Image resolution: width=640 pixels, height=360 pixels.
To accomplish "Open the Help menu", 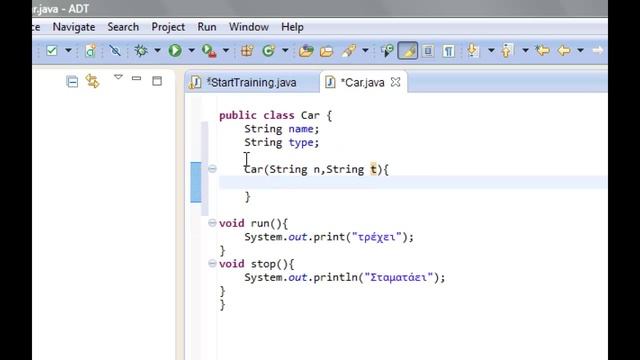I will coord(292,27).
